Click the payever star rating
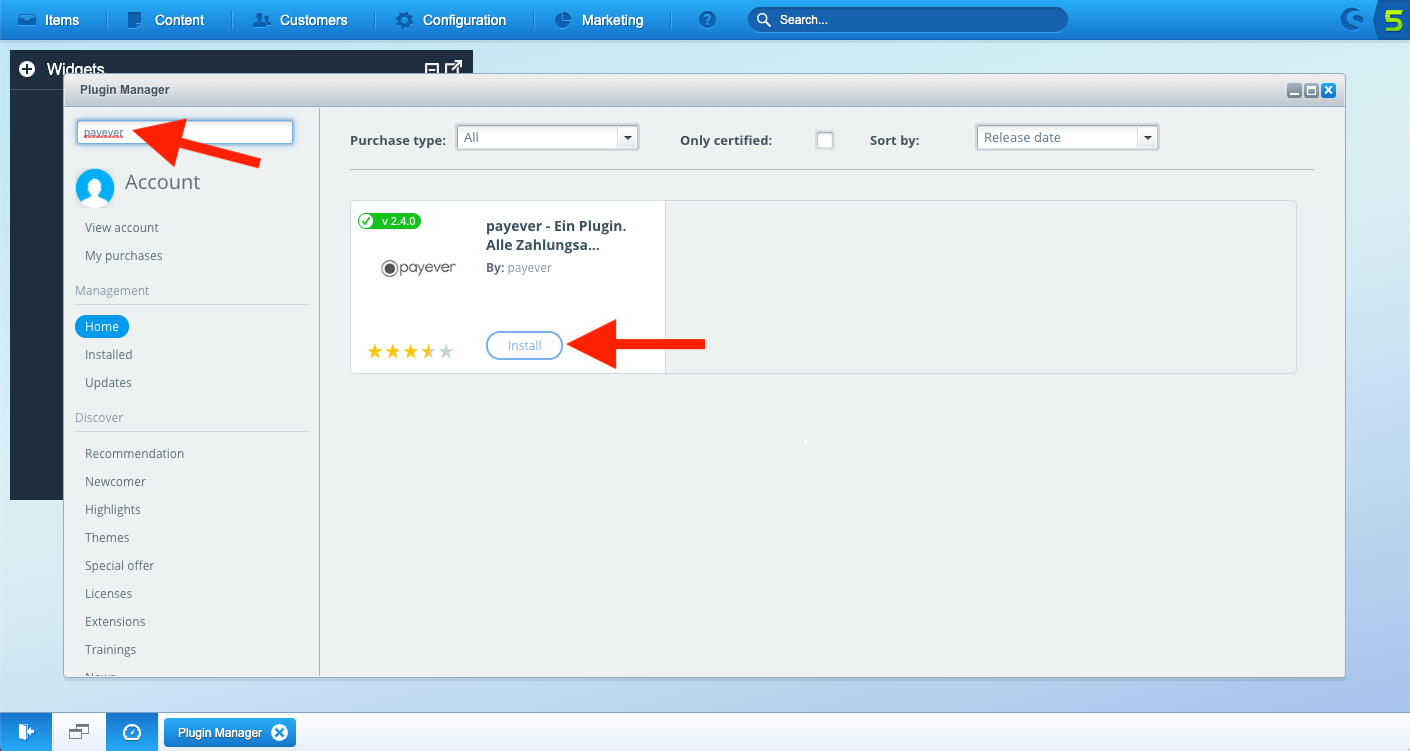Screen dimensions: 1410x751 pyautogui.click(x=411, y=351)
